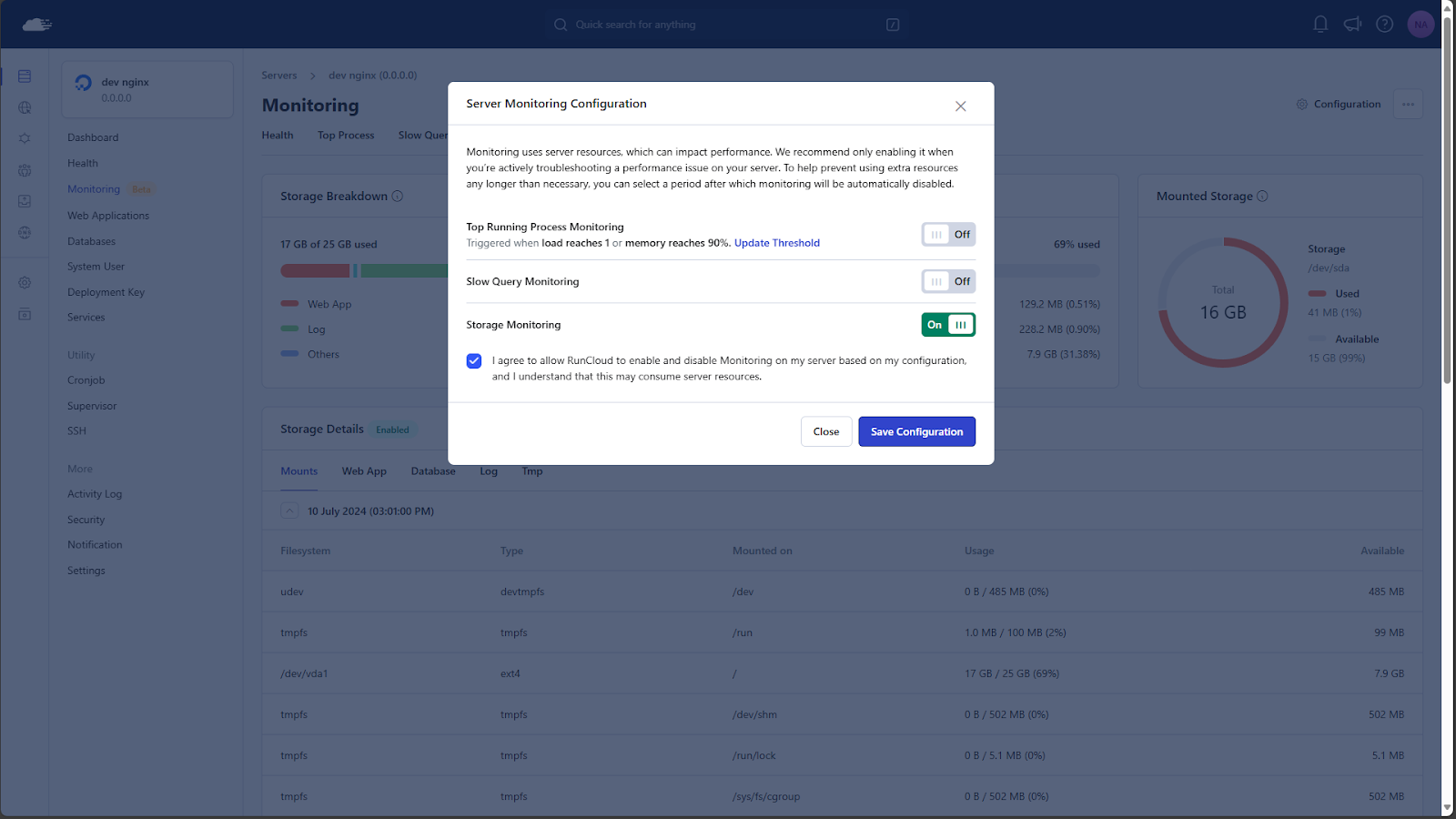The width and height of the screenshot is (1456, 819).
Task: Open the notifications bell icon
Action: click(x=1320, y=25)
